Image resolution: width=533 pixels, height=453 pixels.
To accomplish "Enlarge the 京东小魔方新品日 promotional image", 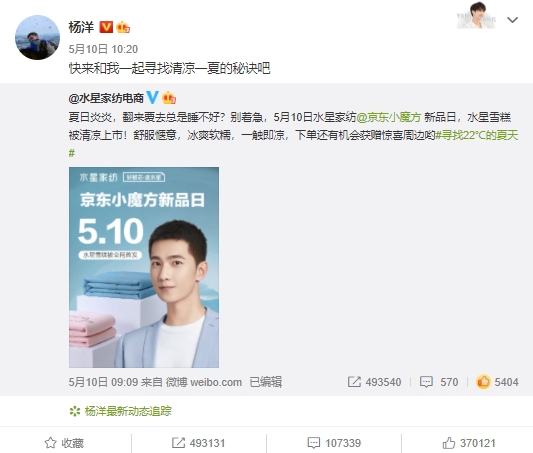I will (x=144, y=267).
